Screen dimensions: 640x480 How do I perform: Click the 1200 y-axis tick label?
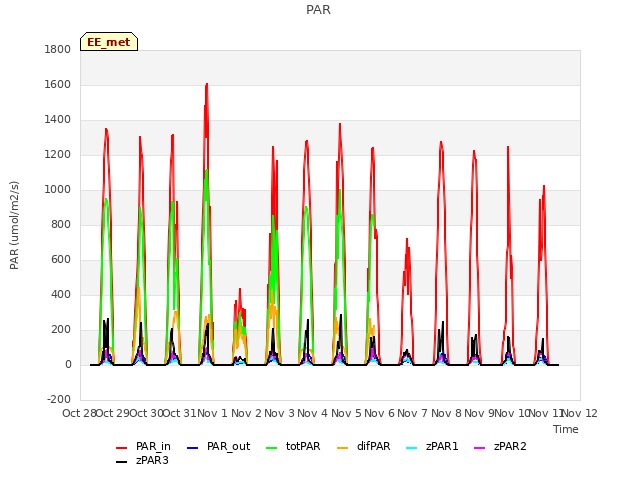[x=58, y=155]
